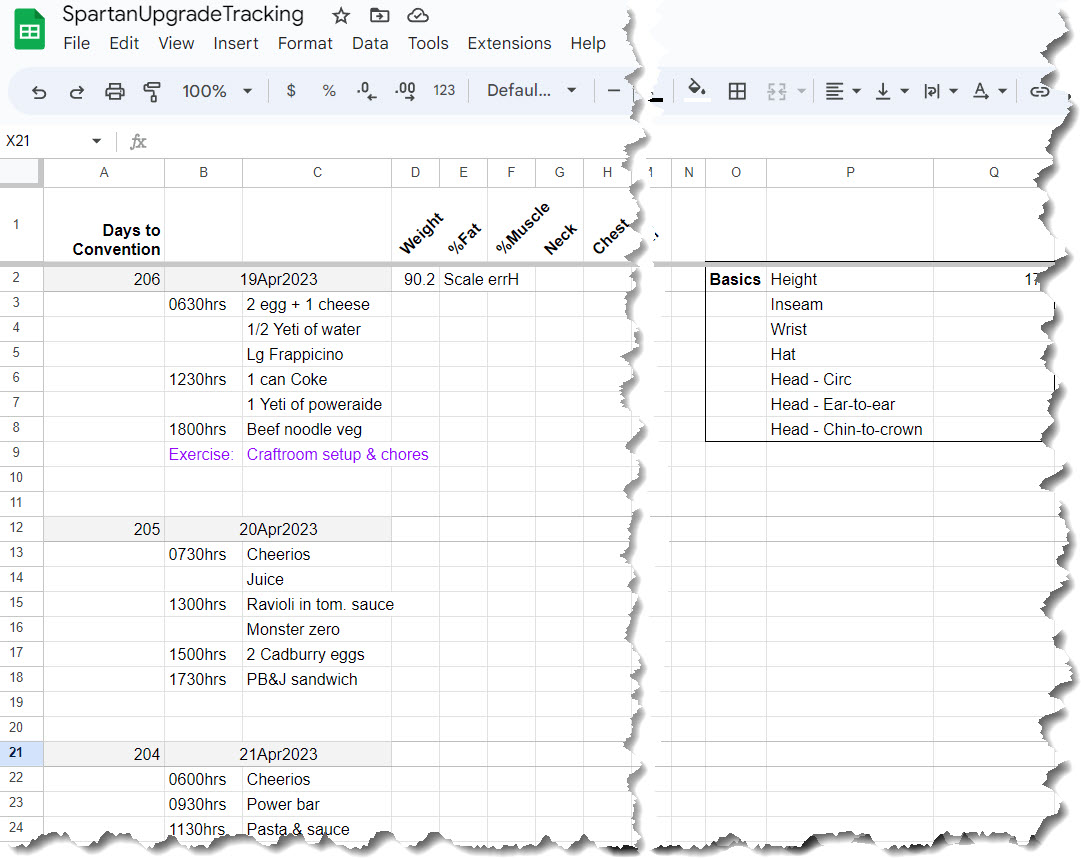Open the Tools menu

pos(428,43)
